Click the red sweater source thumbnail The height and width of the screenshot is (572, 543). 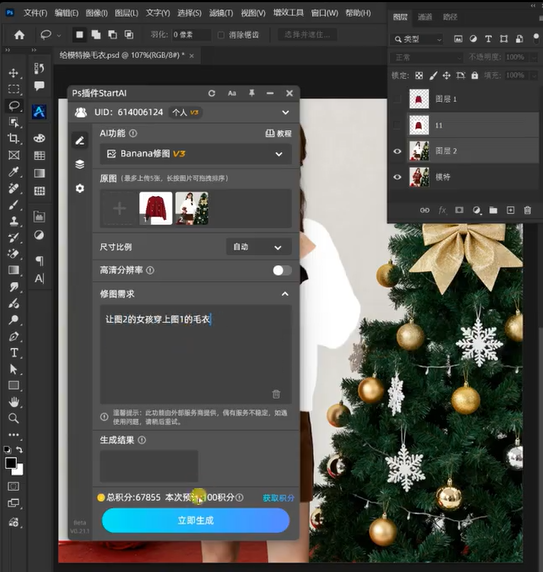tap(156, 208)
